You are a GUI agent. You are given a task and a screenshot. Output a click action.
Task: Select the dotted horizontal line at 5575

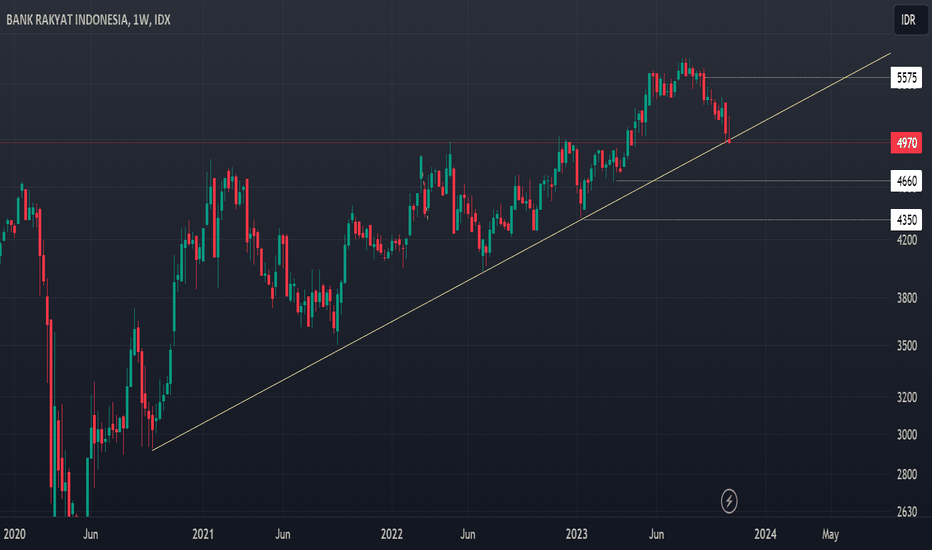point(796,78)
